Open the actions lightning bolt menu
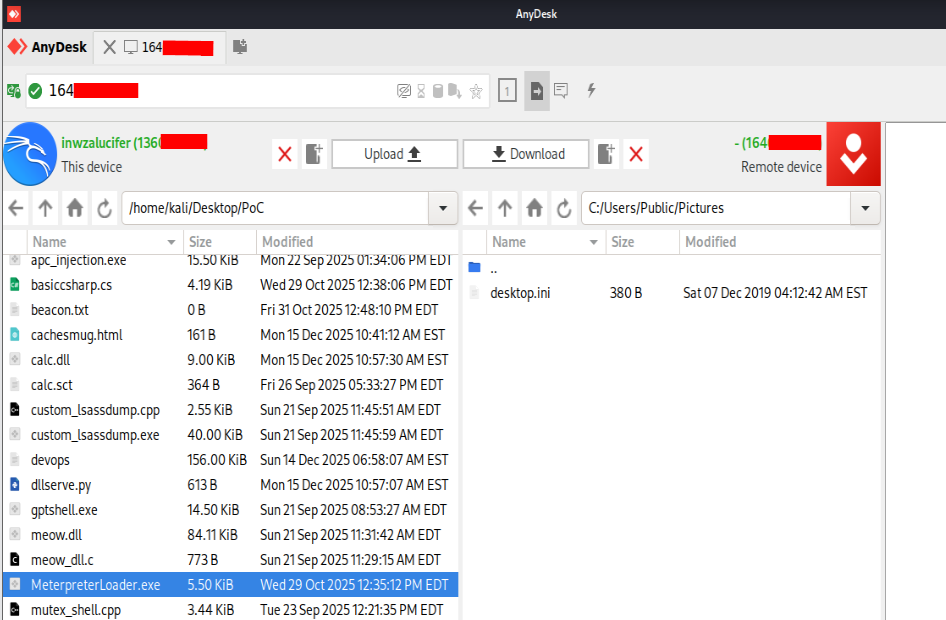The width and height of the screenshot is (946, 620). click(591, 90)
